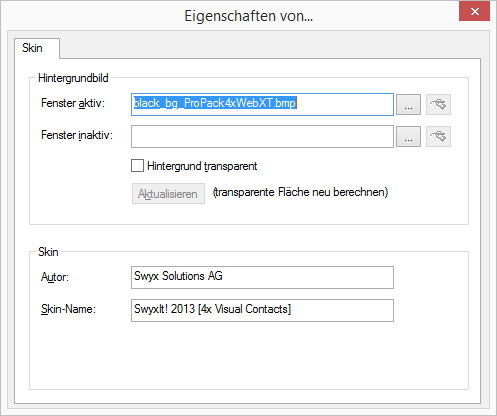
Task: Click into the empty Fenster inaktiv field
Action: tap(262, 136)
